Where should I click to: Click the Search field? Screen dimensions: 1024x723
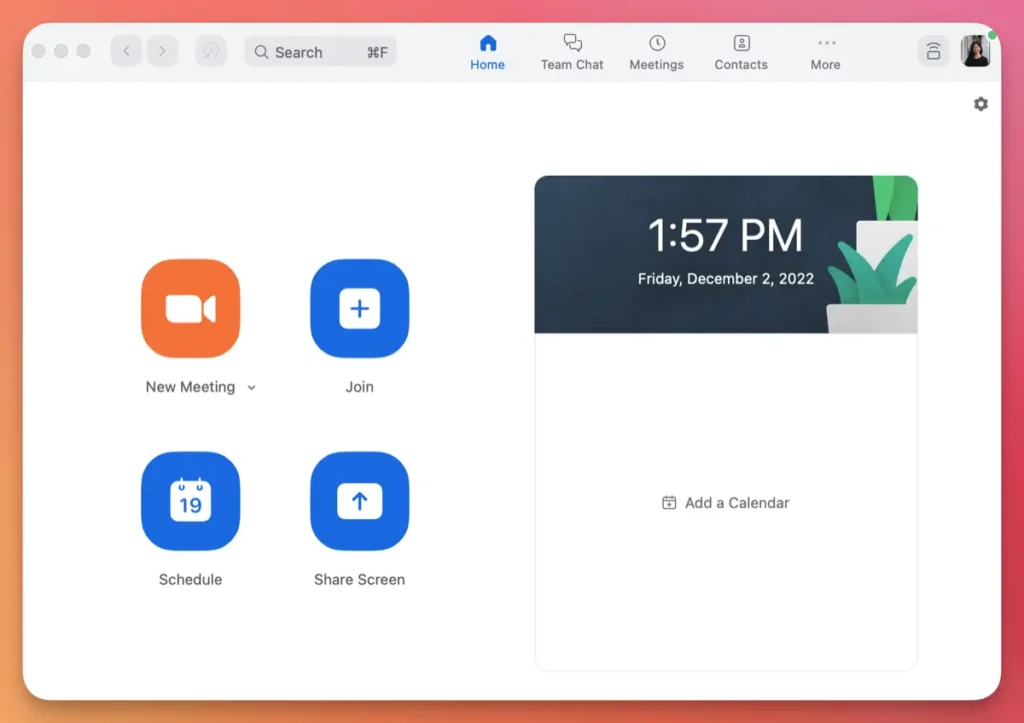[320, 51]
